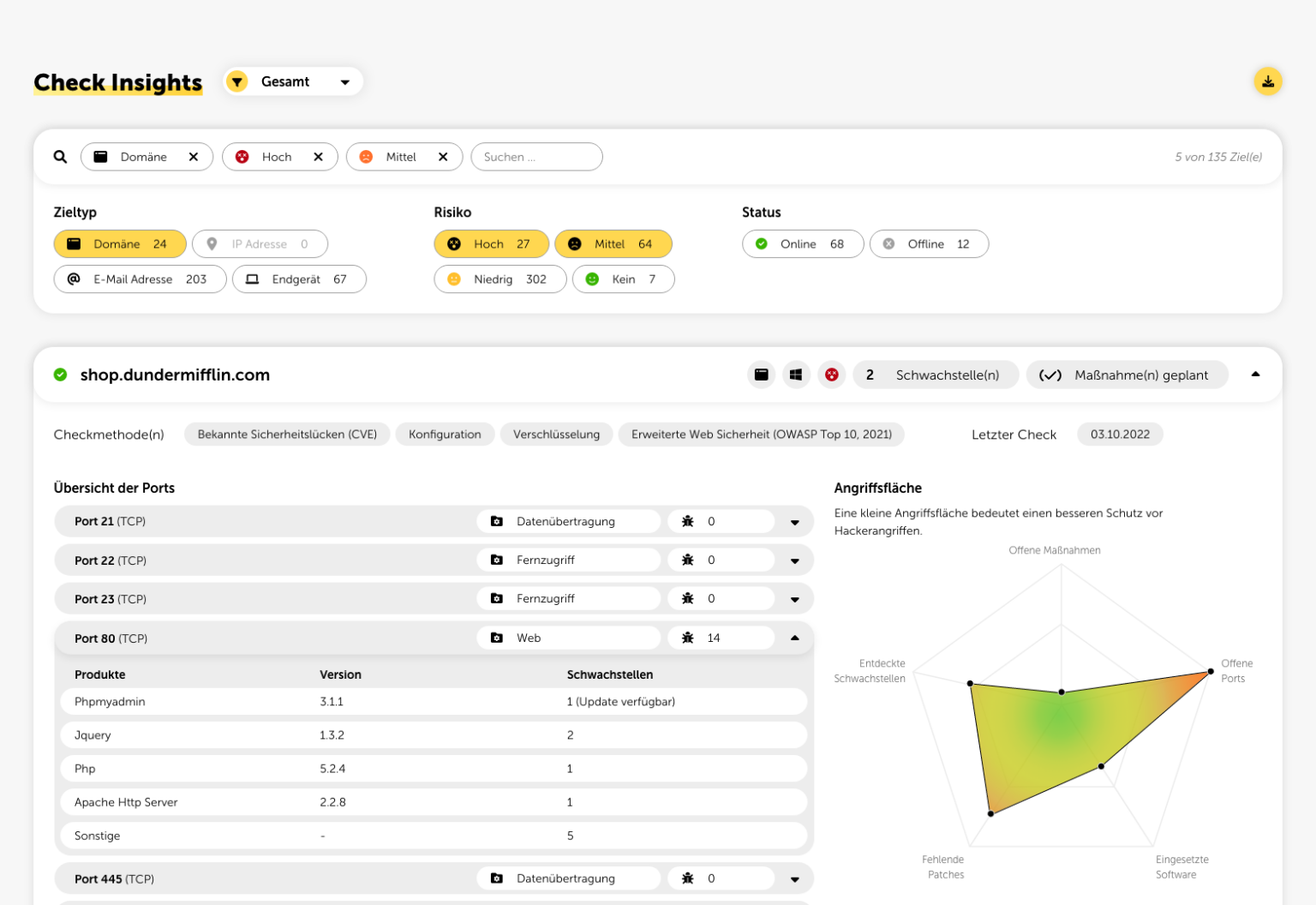The image size is (1316, 905).
Task: Toggle the Endgerät 67 filter
Action: tap(299, 279)
